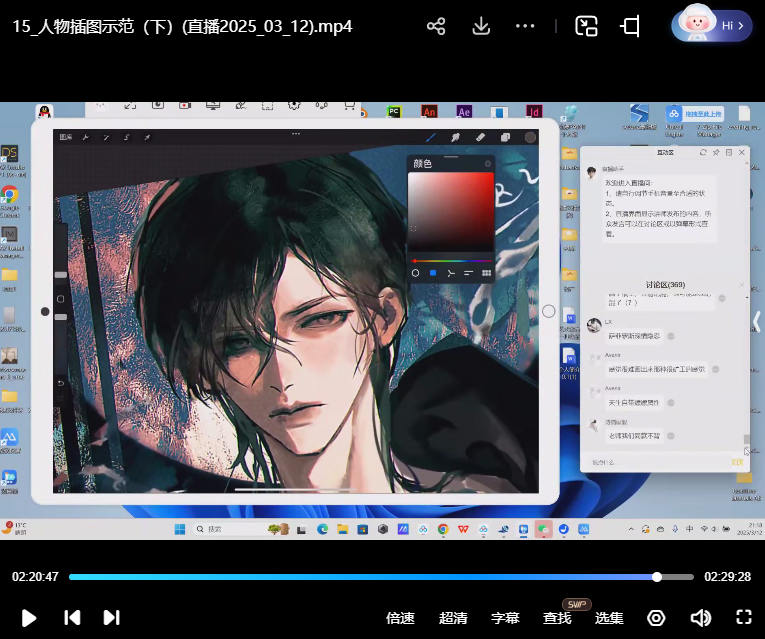Open the 超清 video quality options
The width and height of the screenshot is (765, 639).
tap(453, 618)
